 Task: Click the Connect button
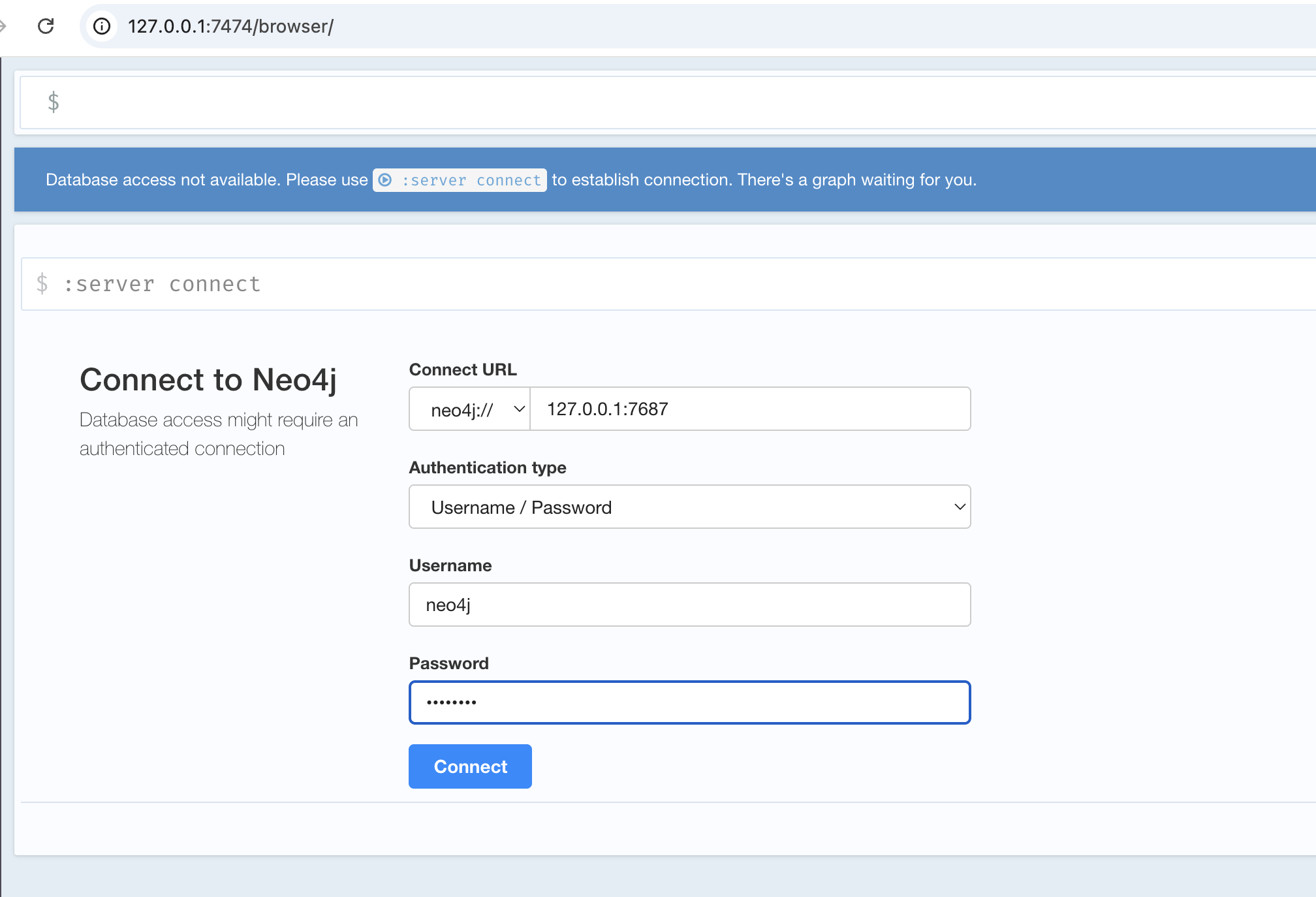[x=469, y=766]
